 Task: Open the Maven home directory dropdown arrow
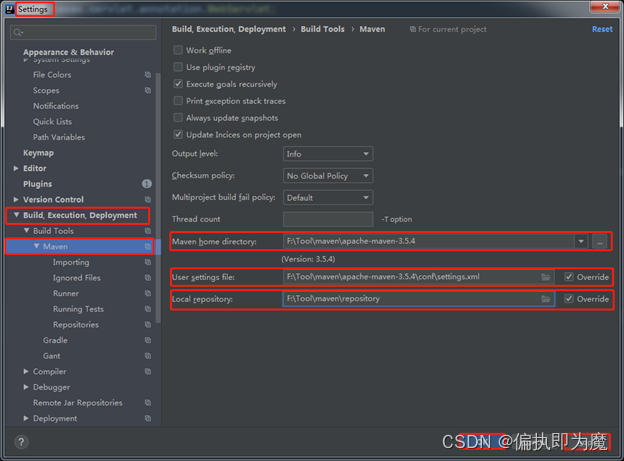581,241
